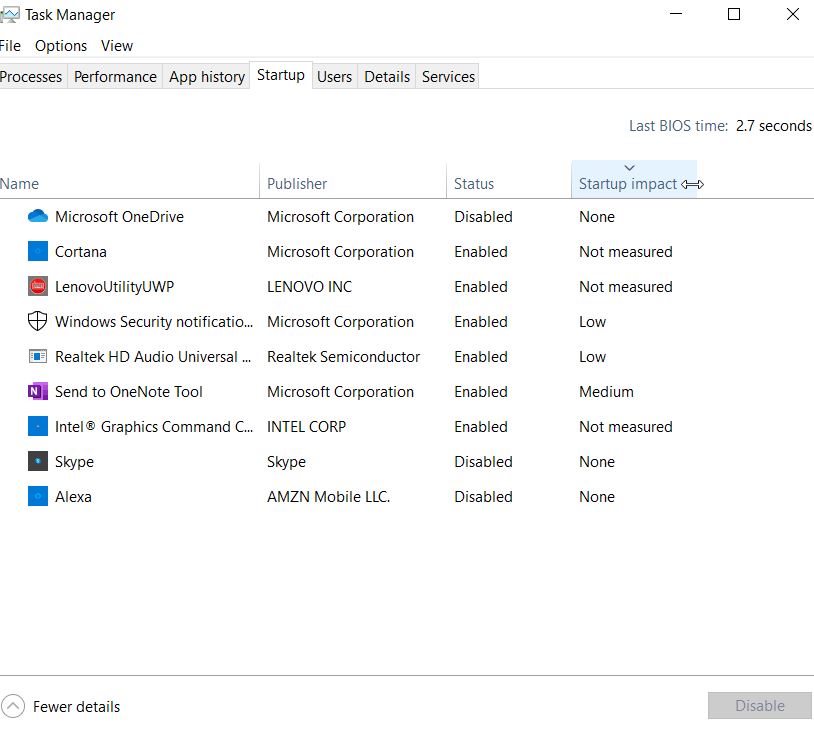Viewport: 814px width, 730px height.
Task: Click the Intel Graphics Command Center icon
Action: click(37, 426)
